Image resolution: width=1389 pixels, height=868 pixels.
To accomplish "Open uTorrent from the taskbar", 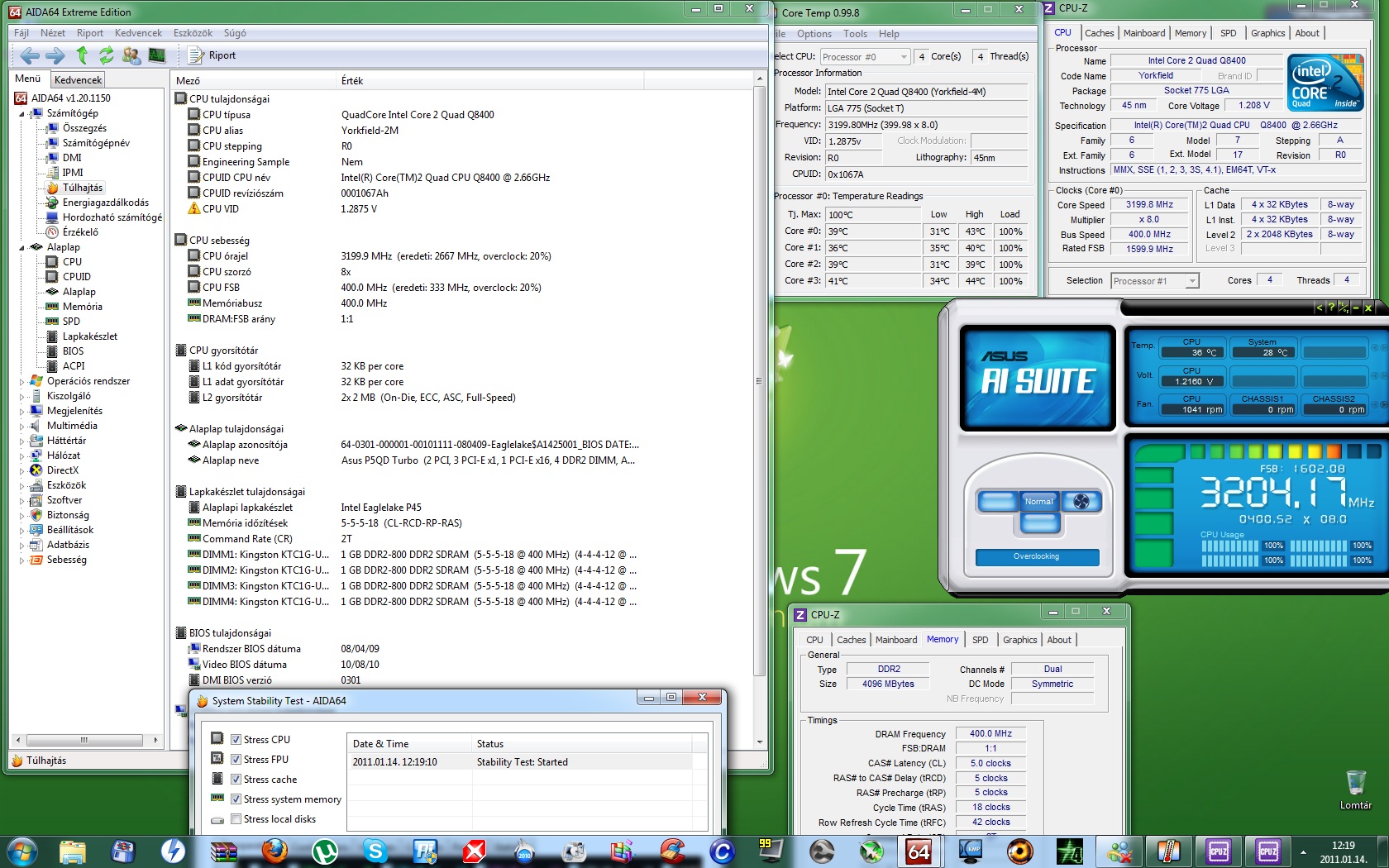I will point(324,851).
